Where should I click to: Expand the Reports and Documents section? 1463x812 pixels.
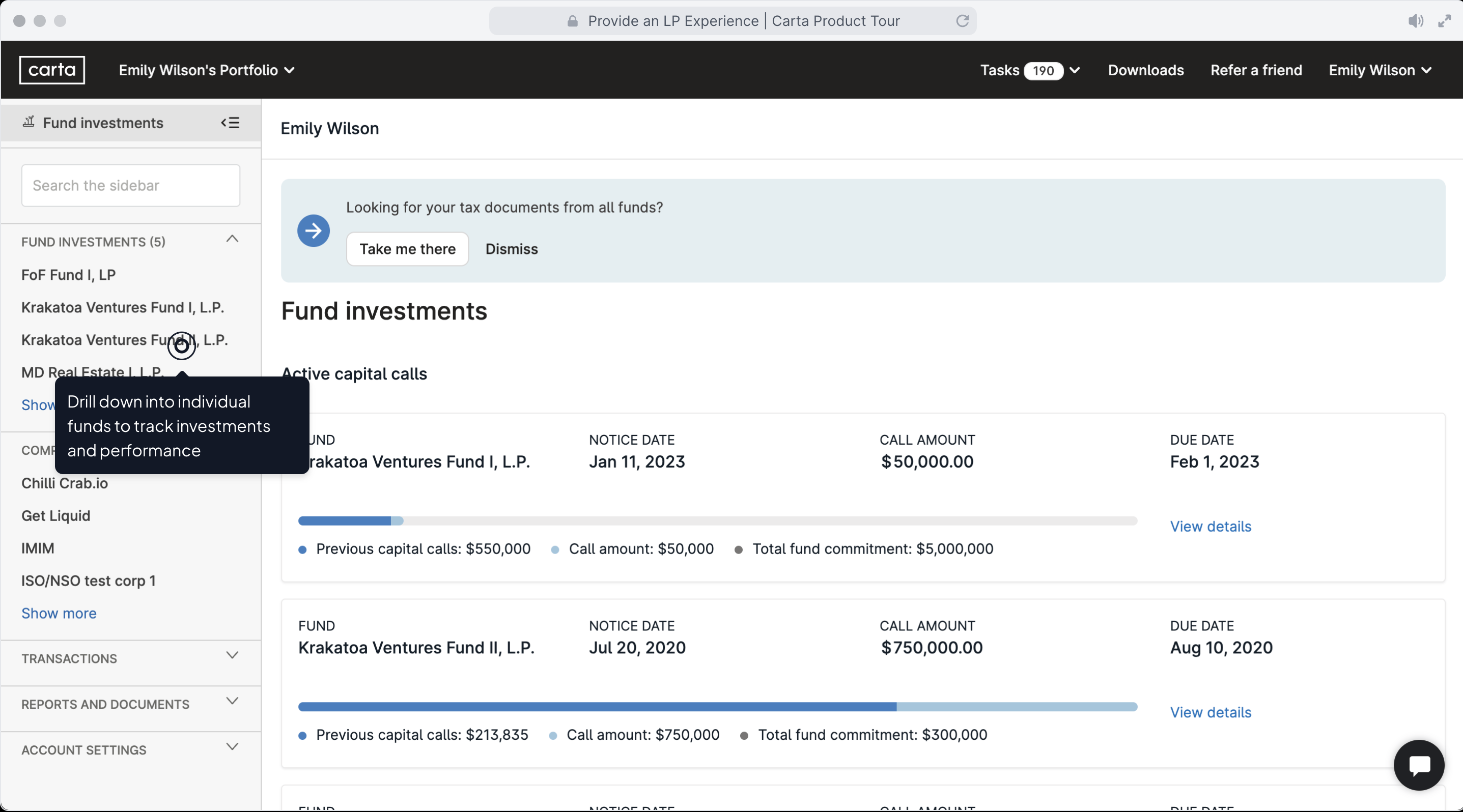point(232,702)
